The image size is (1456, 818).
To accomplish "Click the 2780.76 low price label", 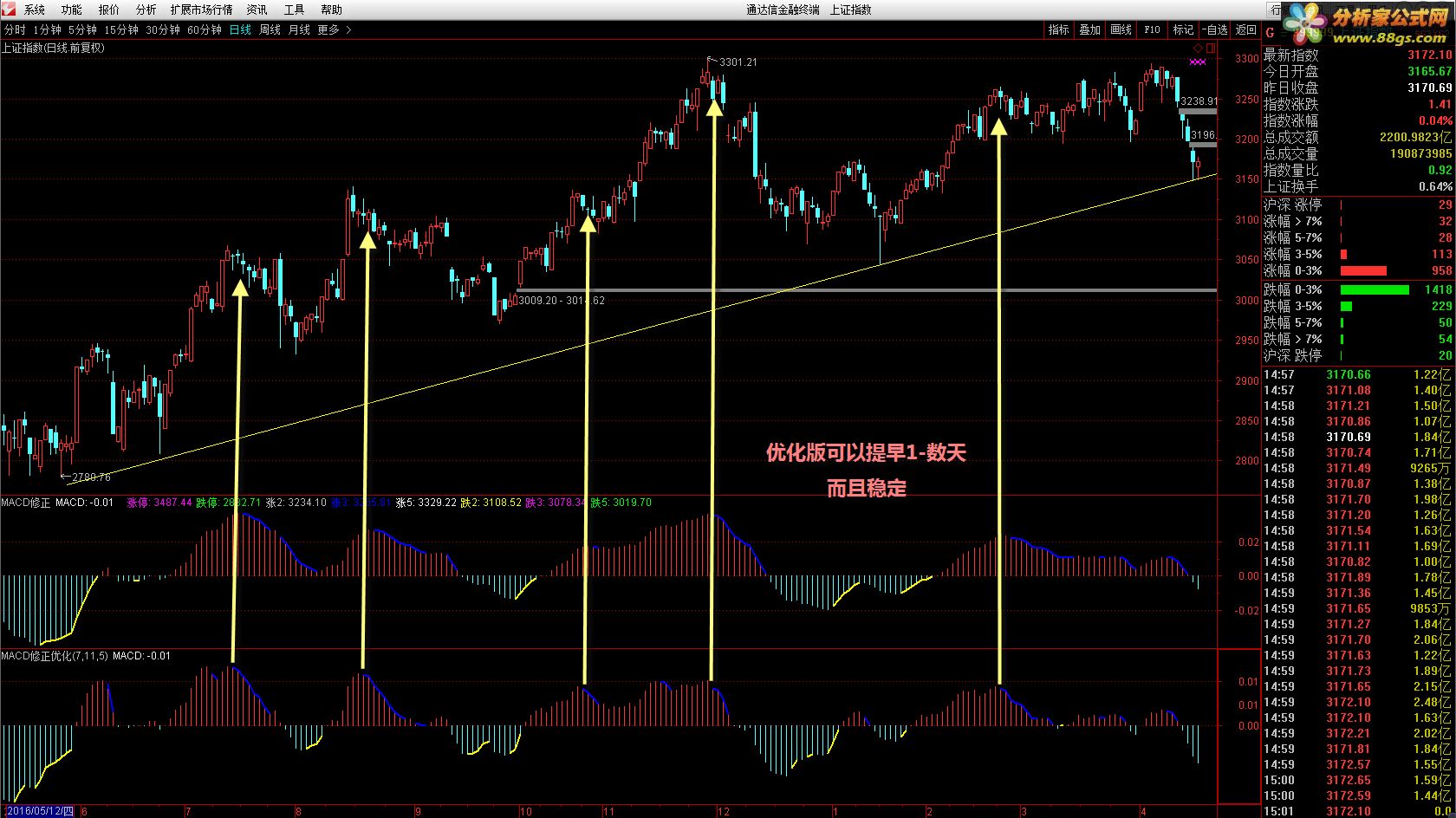I will click(91, 477).
